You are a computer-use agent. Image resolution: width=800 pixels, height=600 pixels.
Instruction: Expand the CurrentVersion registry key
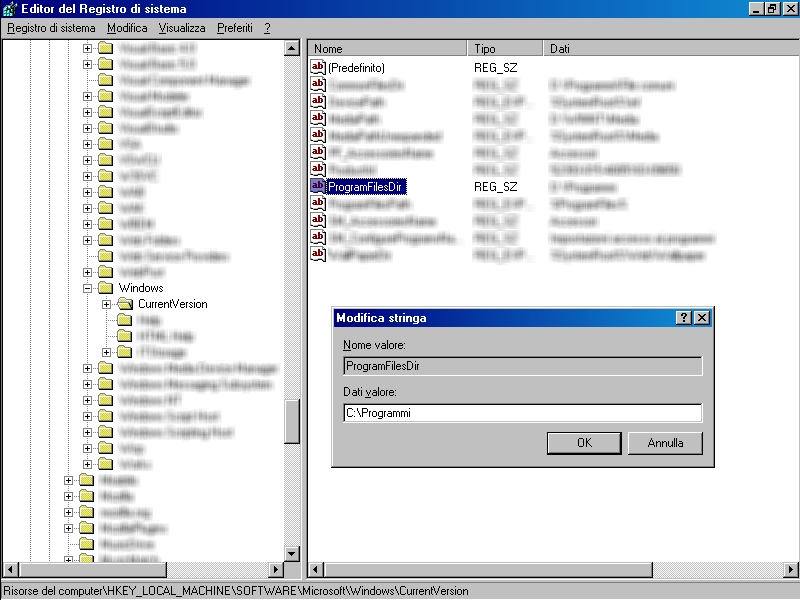pyautogui.click(x=107, y=304)
